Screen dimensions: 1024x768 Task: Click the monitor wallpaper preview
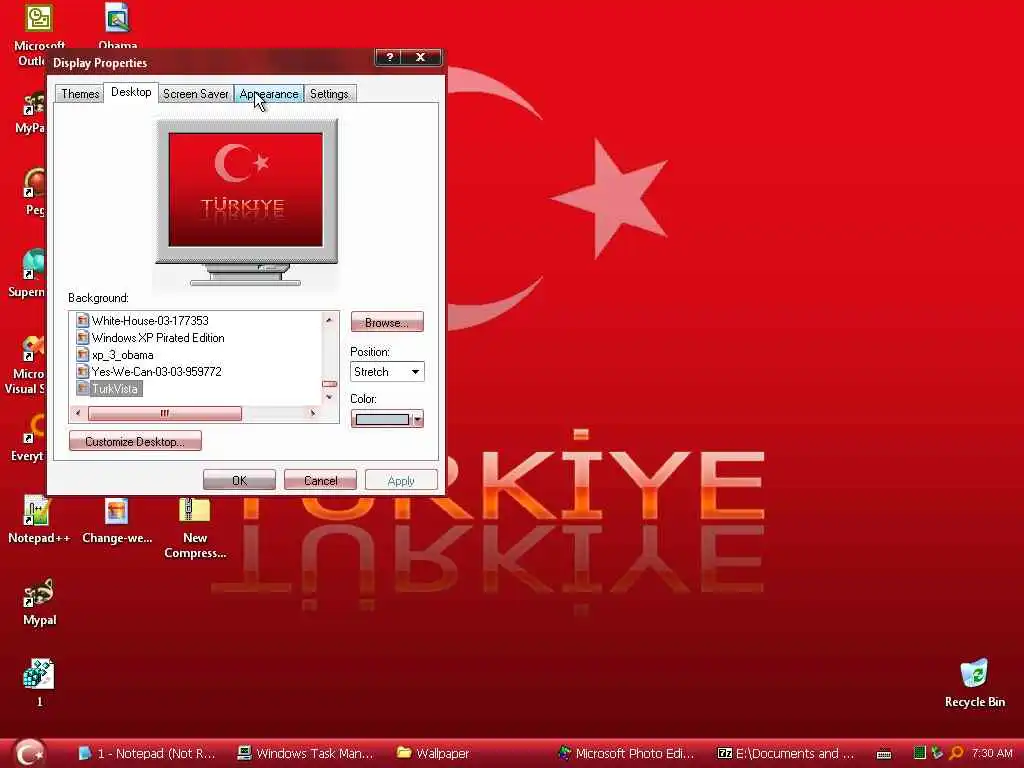246,190
